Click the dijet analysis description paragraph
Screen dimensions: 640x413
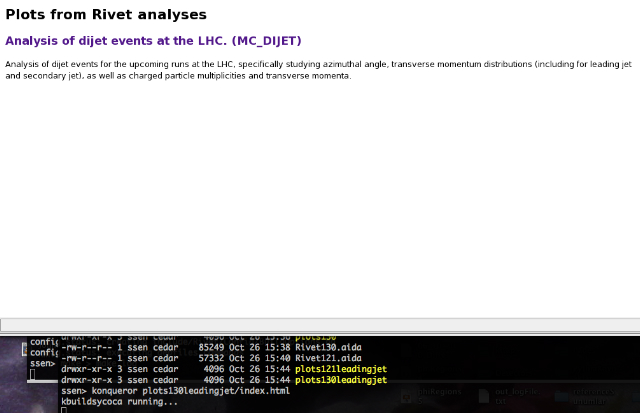tap(318, 70)
